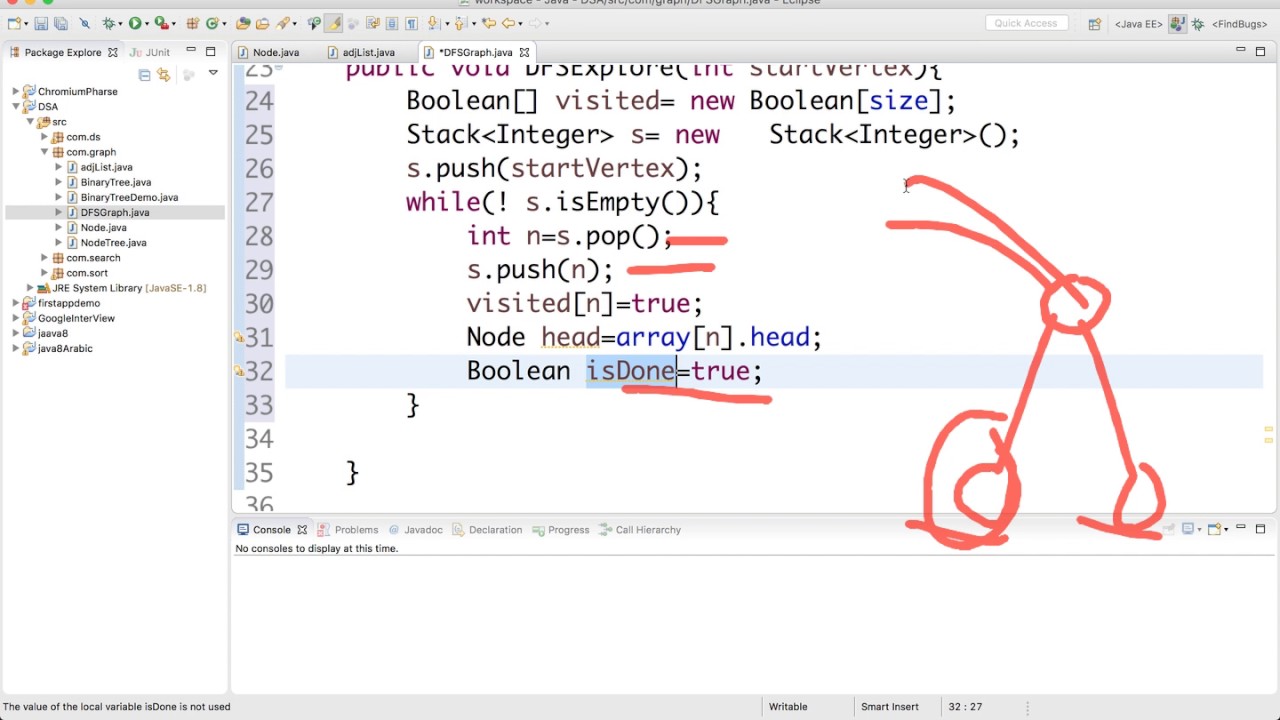Click the Open Perspective icon
1280x720 pixels.
(x=1094, y=24)
